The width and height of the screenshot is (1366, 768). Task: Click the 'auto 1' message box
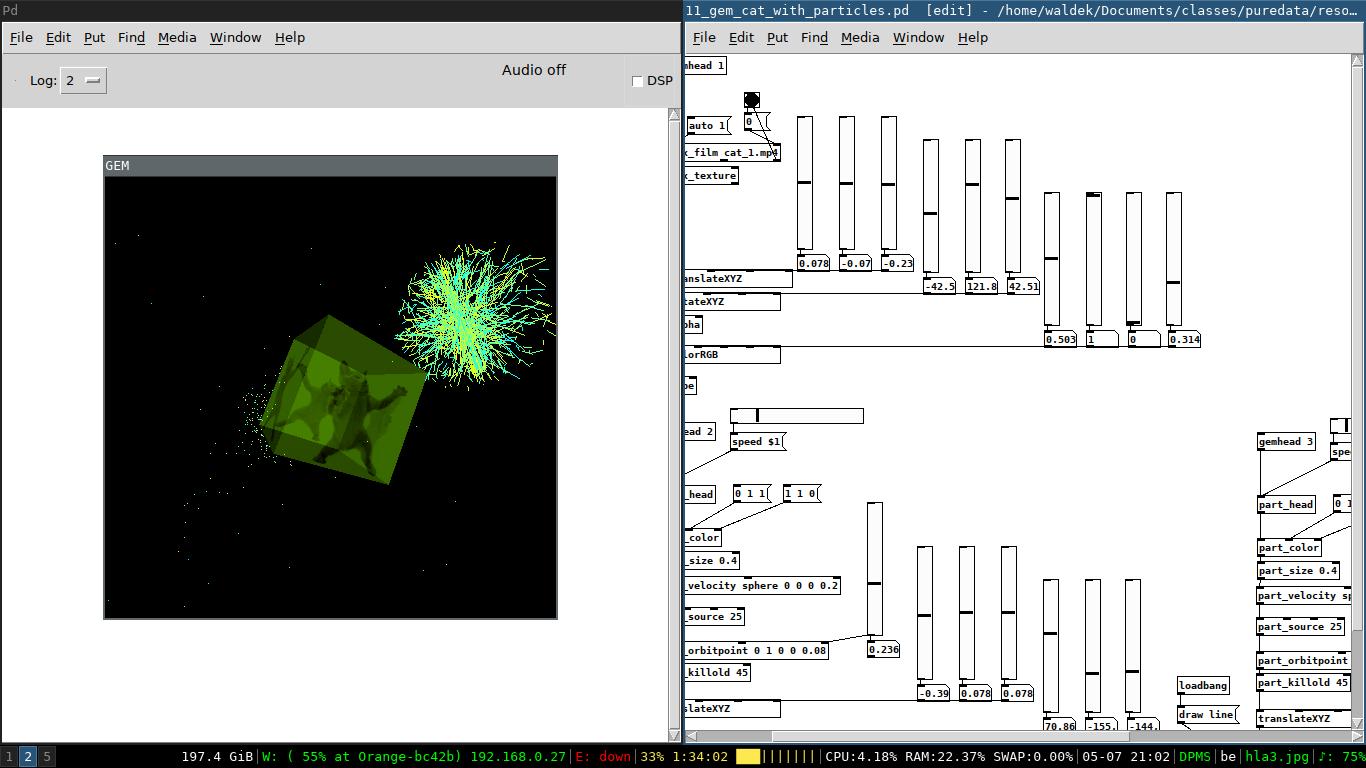(x=708, y=125)
